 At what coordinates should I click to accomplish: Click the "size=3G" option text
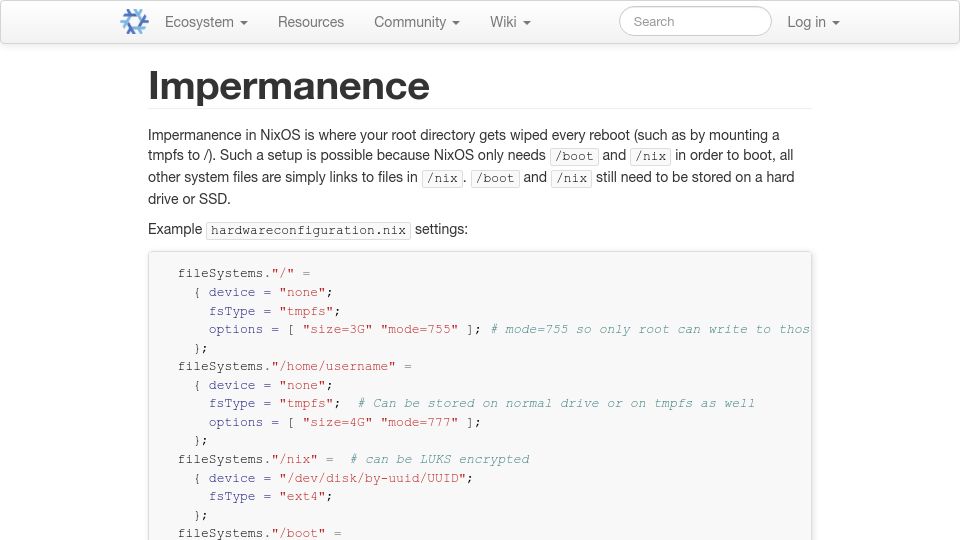[337, 329]
